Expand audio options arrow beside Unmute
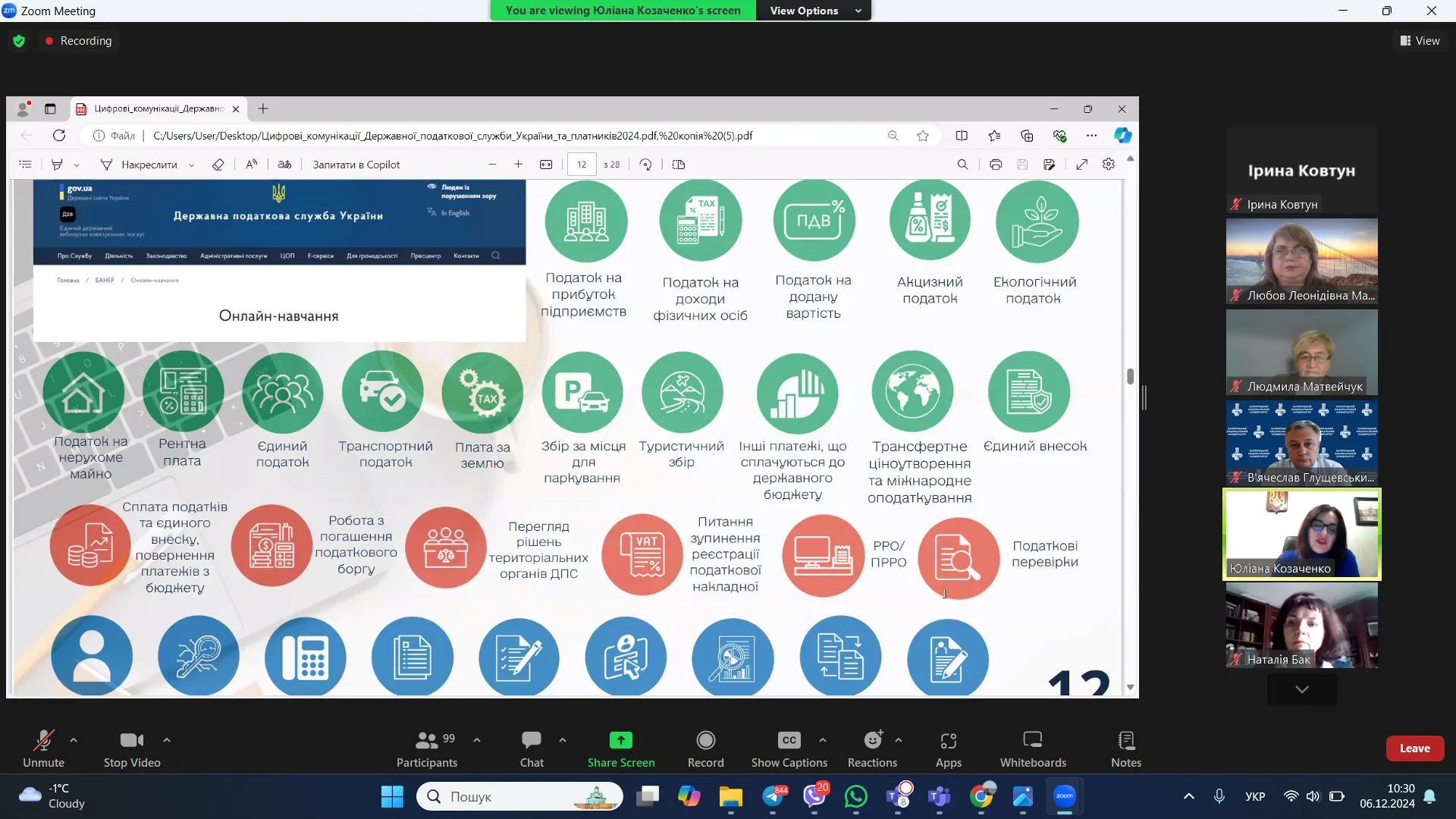 tap(74, 740)
